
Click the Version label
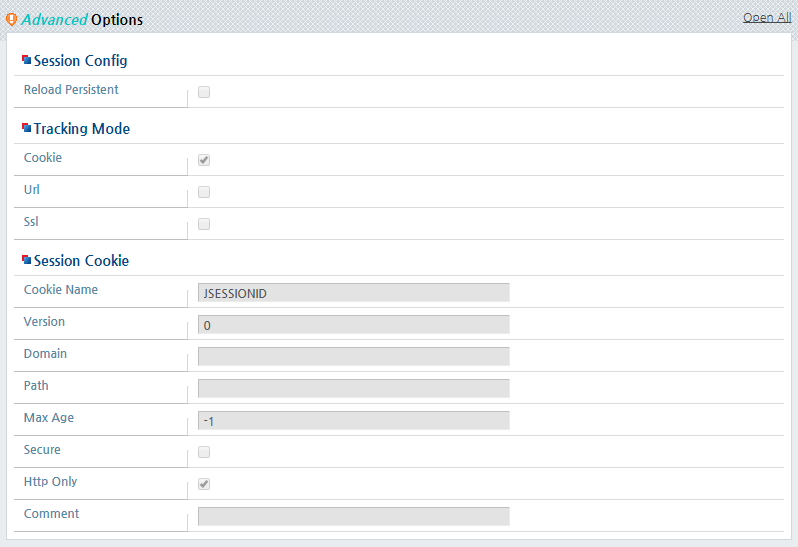(x=44, y=321)
